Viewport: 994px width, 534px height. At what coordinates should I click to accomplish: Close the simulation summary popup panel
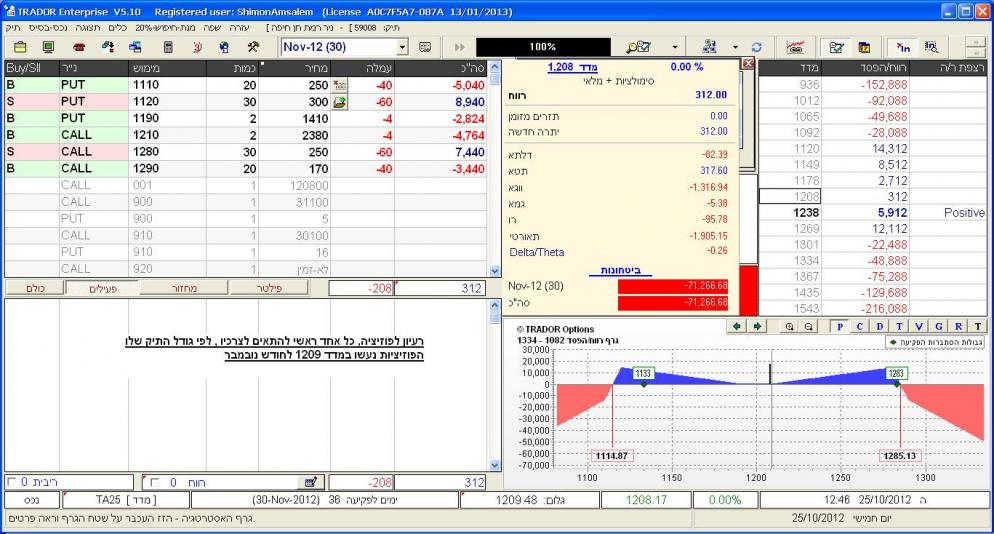click(749, 63)
